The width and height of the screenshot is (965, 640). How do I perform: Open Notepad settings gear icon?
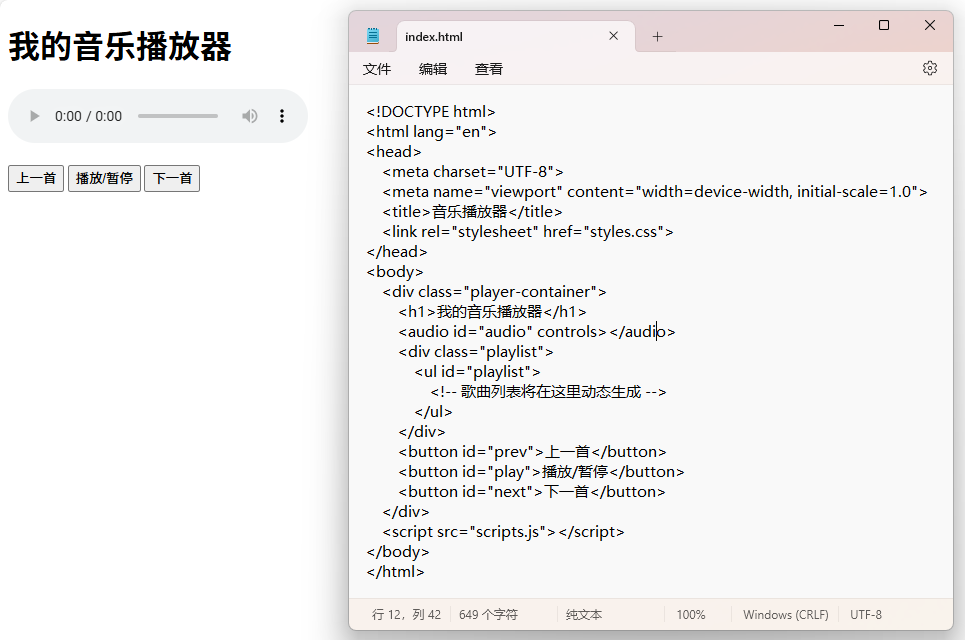coord(930,68)
